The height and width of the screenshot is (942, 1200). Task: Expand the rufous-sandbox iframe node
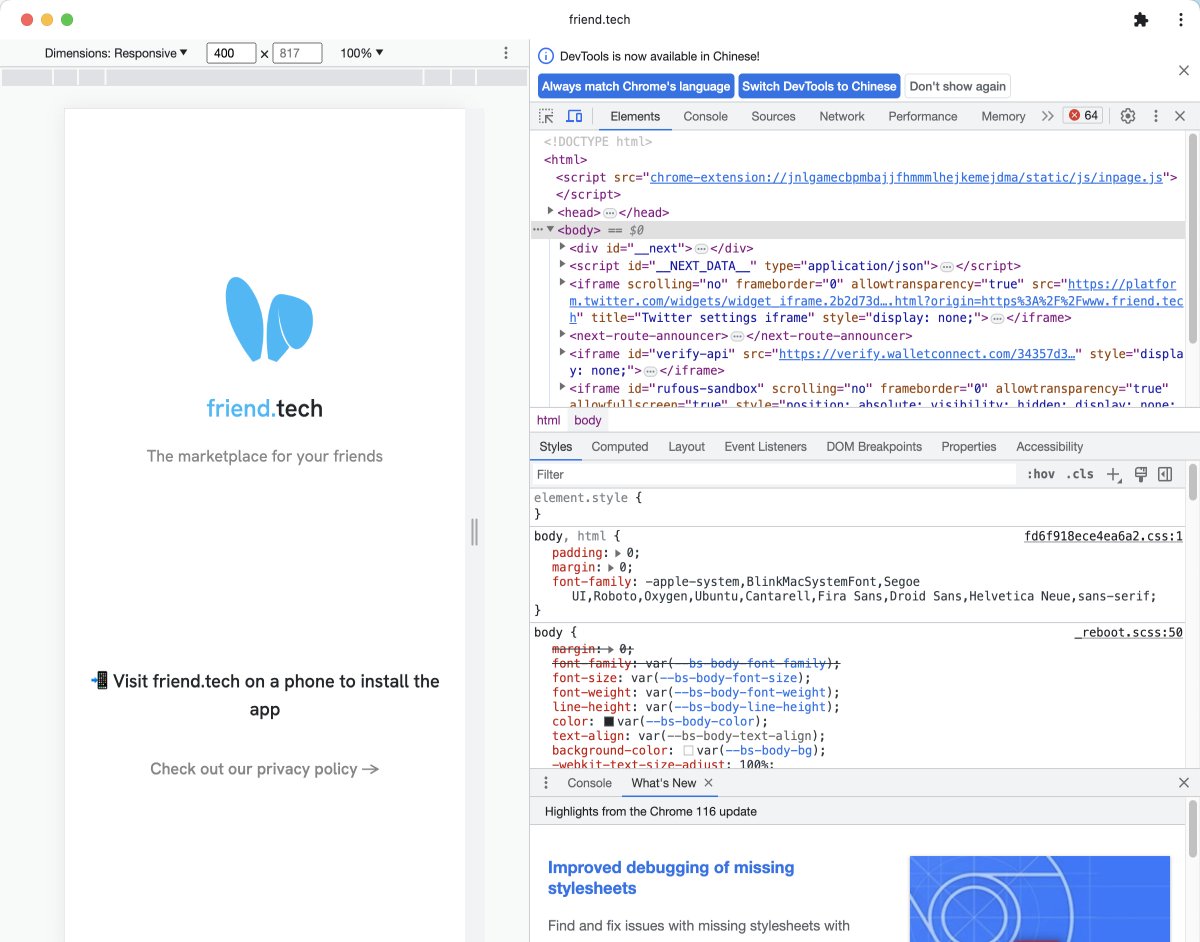563,387
